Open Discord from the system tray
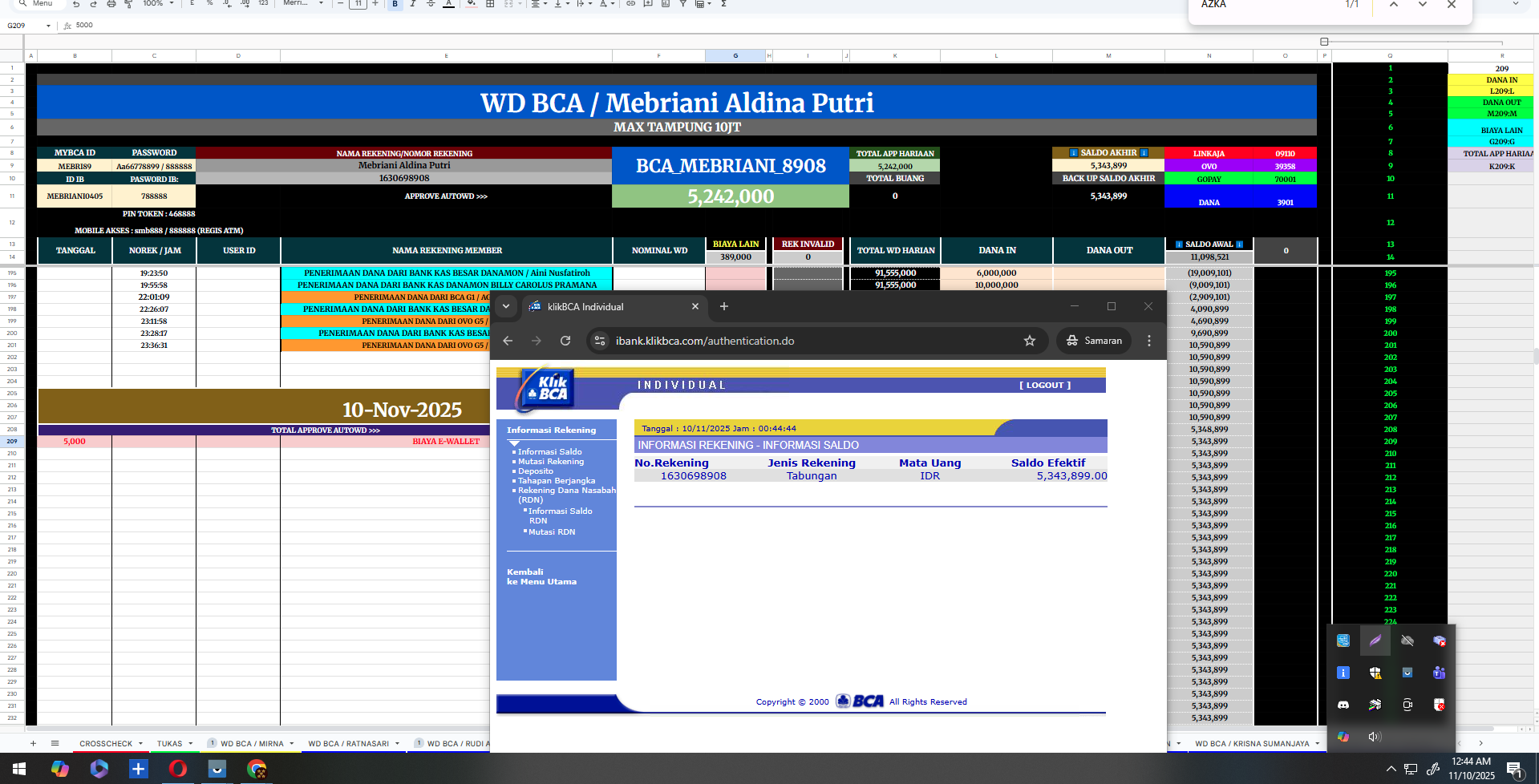The height and width of the screenshot is (784, 1539). [x=1343, y=705]
